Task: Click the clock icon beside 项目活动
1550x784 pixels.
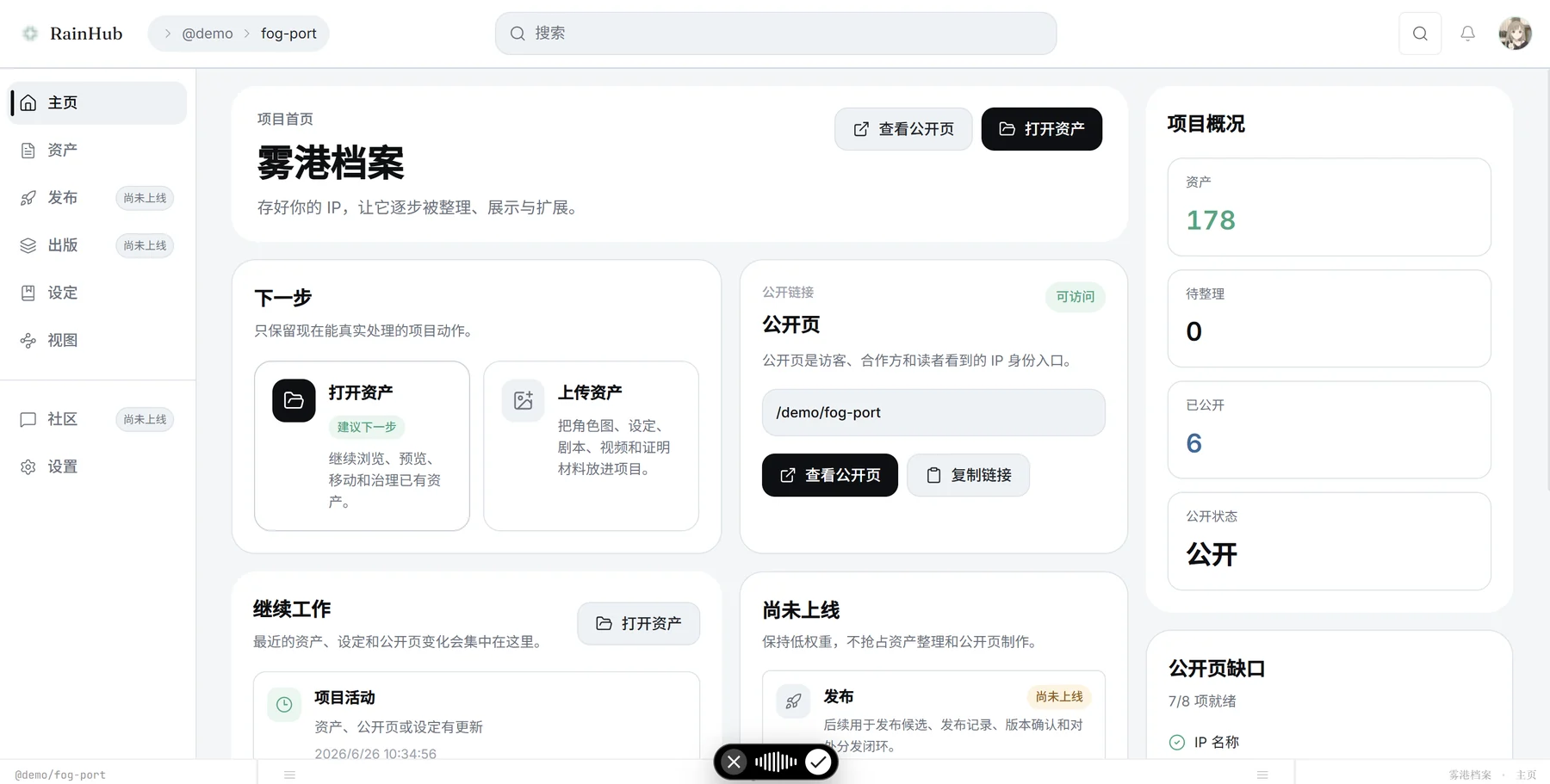Action: click(x=284, y=705)
